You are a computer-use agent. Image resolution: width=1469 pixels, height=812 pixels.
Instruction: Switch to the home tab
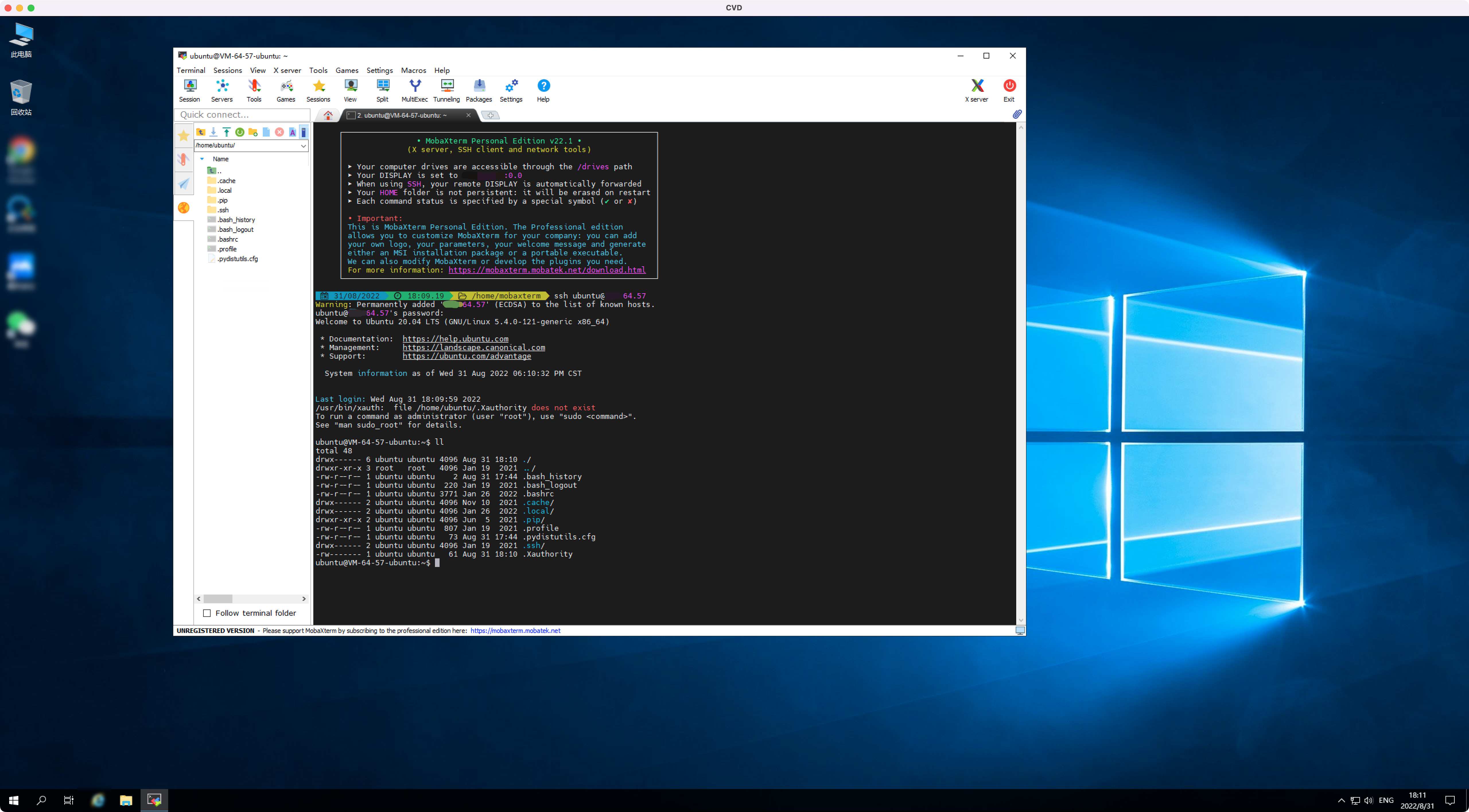point(328,115)
